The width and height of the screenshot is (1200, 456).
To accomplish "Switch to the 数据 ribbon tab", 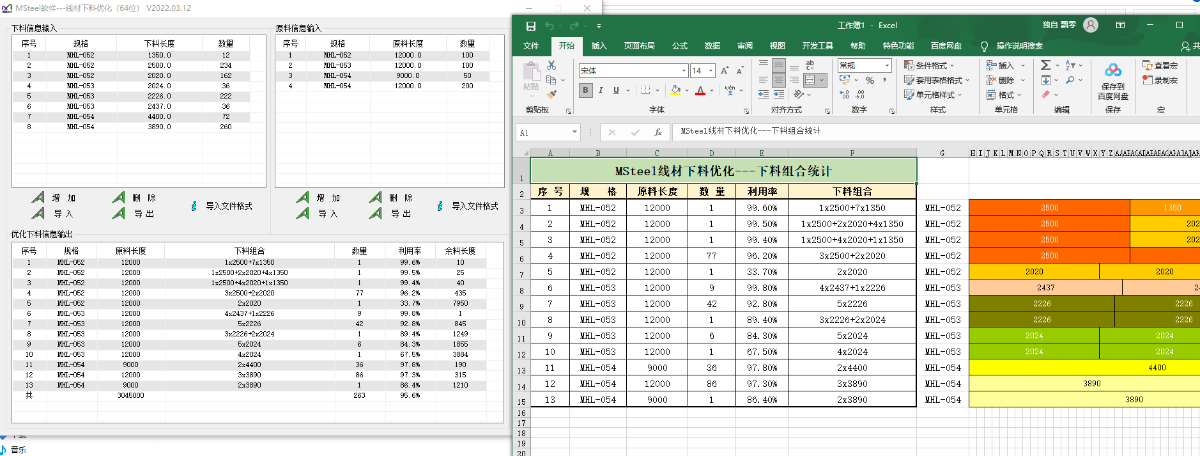I will click(x=712, y=45).
